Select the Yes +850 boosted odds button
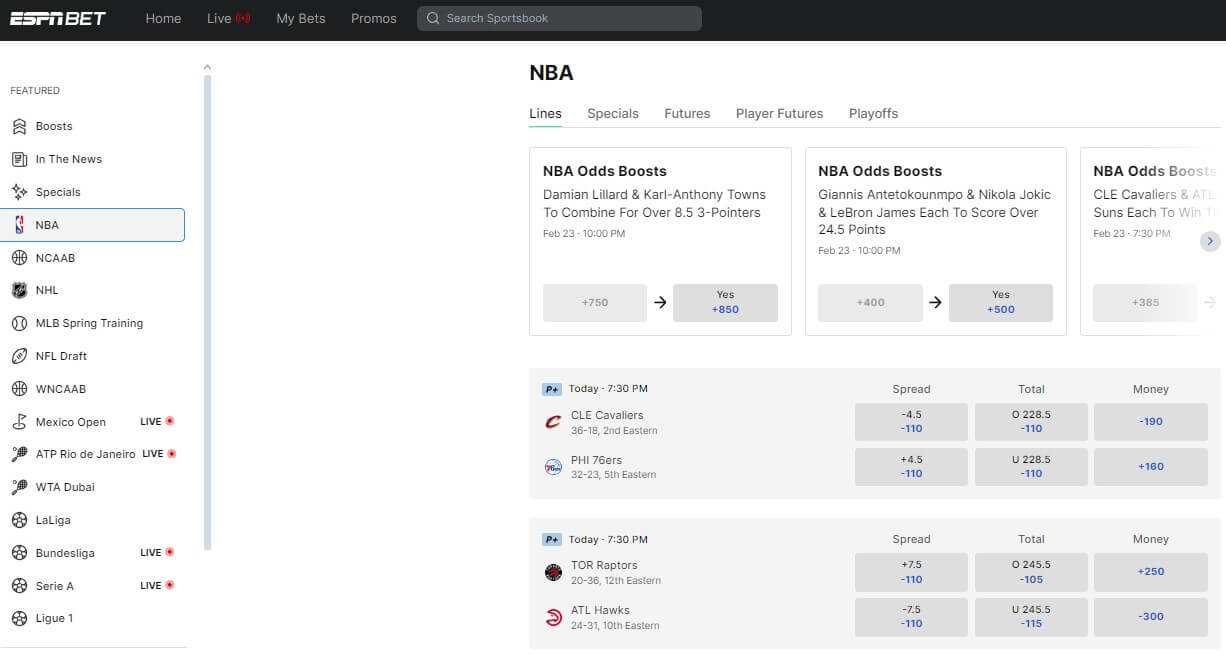Viewport: 1226px width, 660px height. [x=725, y=302]
